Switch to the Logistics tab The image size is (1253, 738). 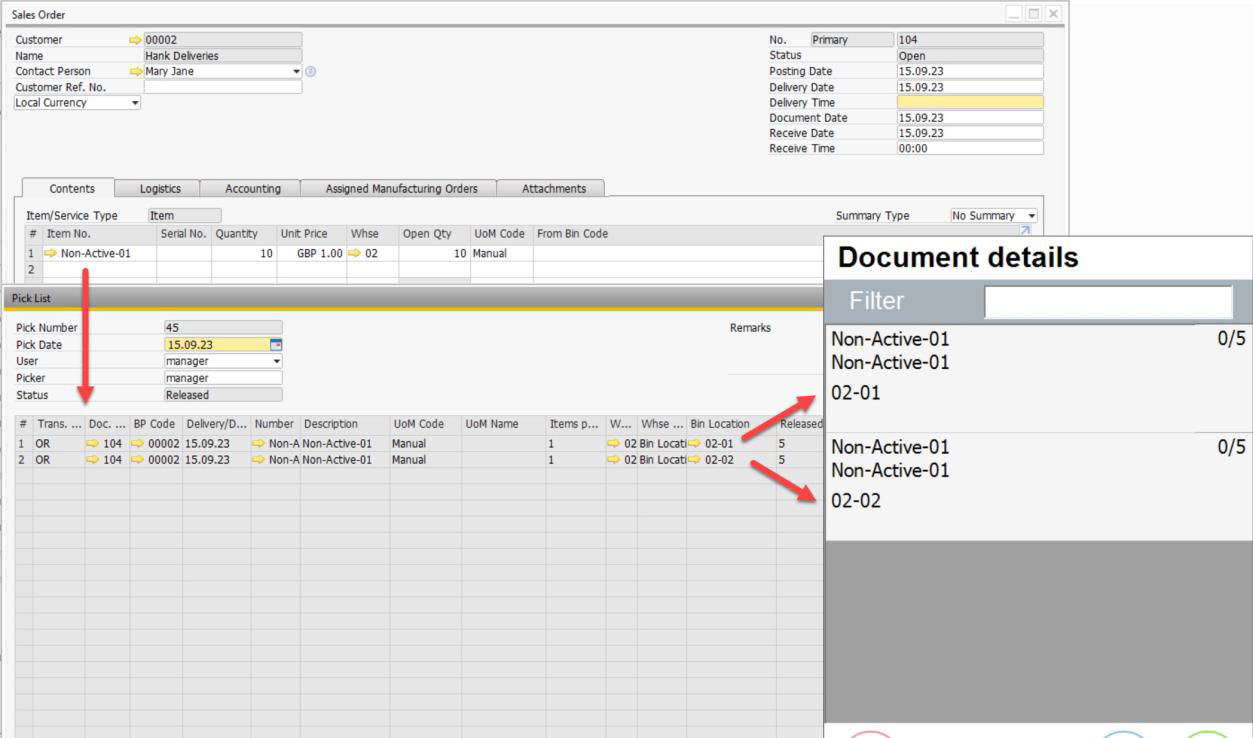pyautogui.click(x=158, y=188)
